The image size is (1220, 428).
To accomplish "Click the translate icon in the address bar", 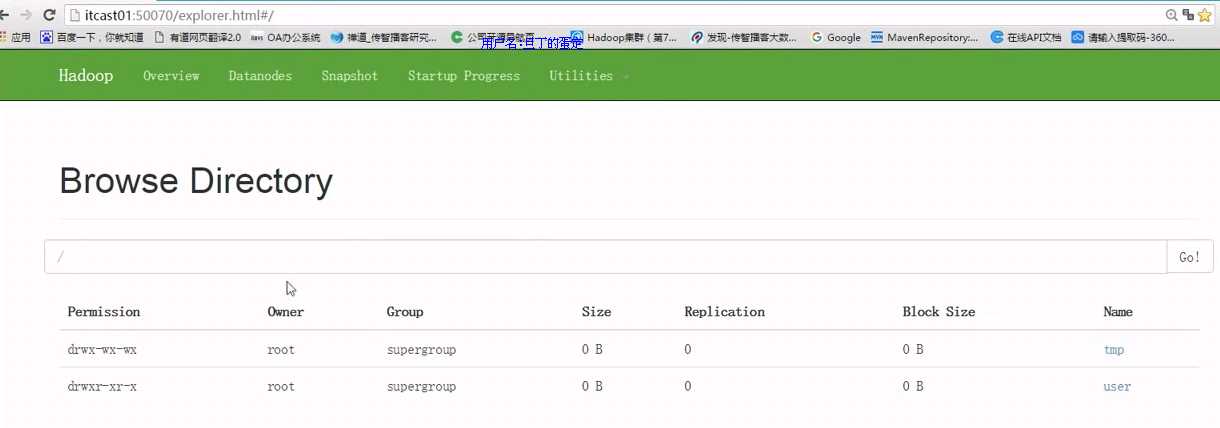I will pyautogui.click(x=1188, y=15).
